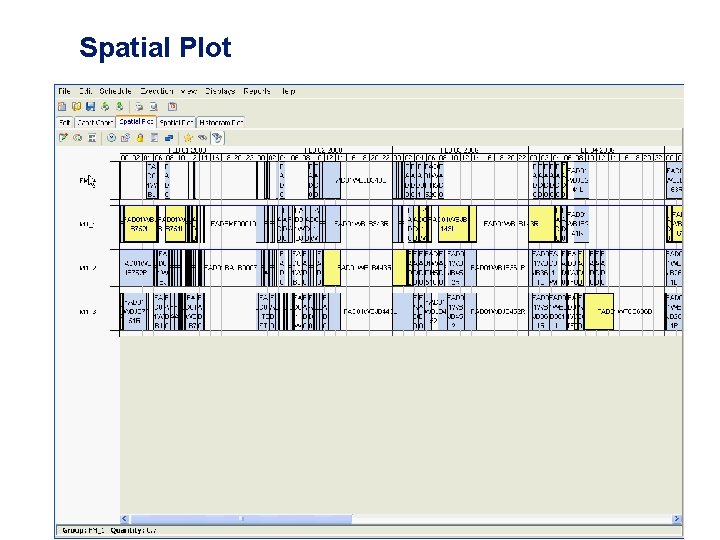The height and width of the screenshot is (540, 720).
Task: Select the large yellow task block in MT_3 row
Action: [599, 311]
